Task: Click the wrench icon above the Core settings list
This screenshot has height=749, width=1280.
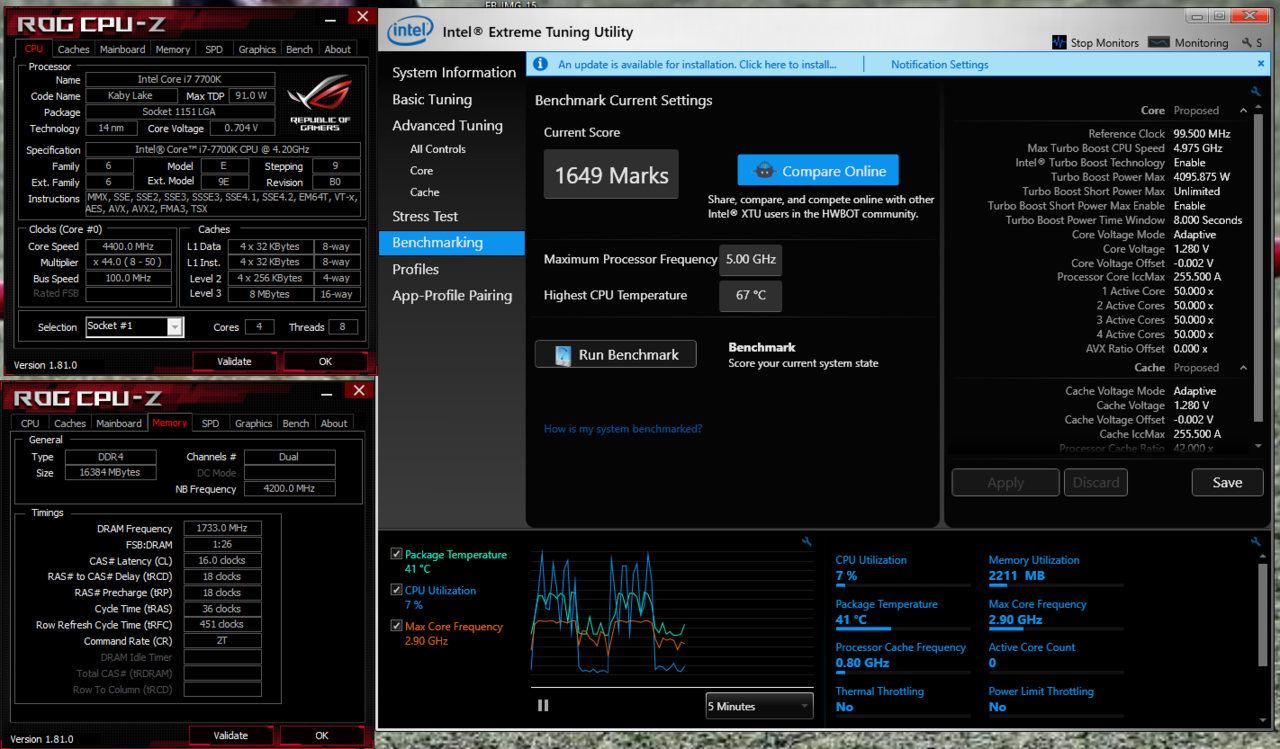Action: [1256, 91]
